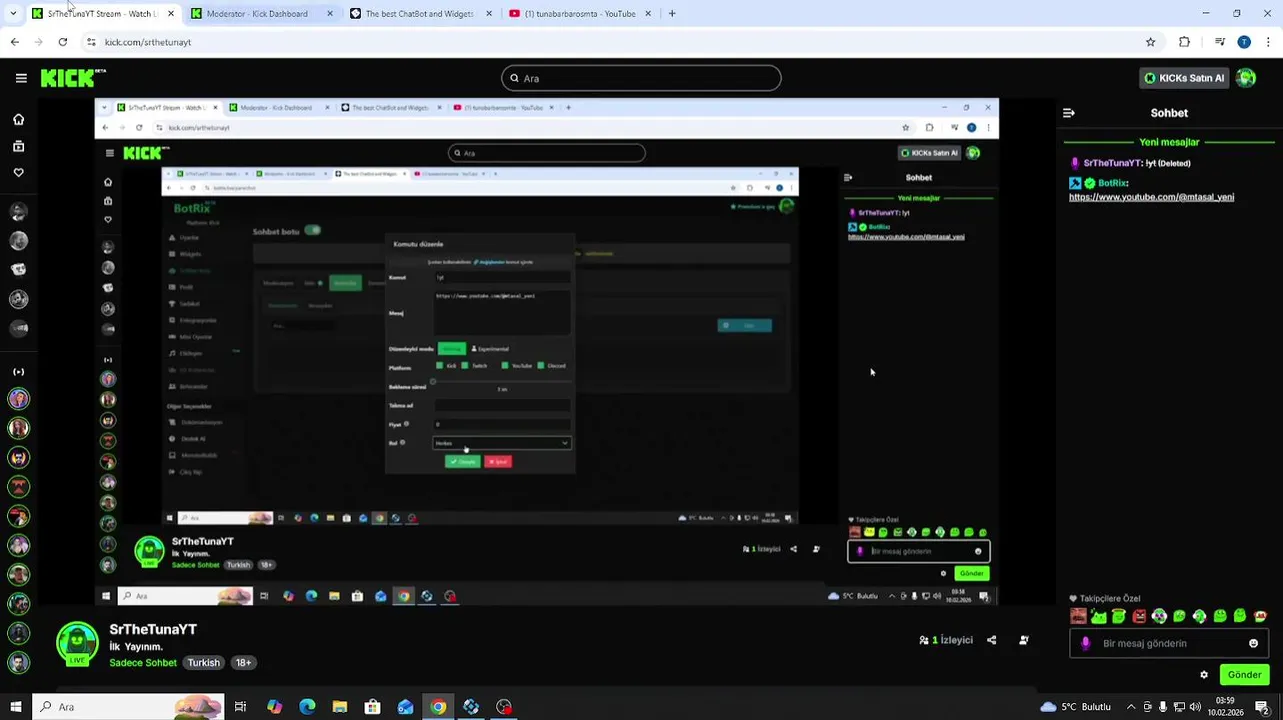
Task: Switch to The best ChatBot and Widgets tab
Action: pos(419,14)
